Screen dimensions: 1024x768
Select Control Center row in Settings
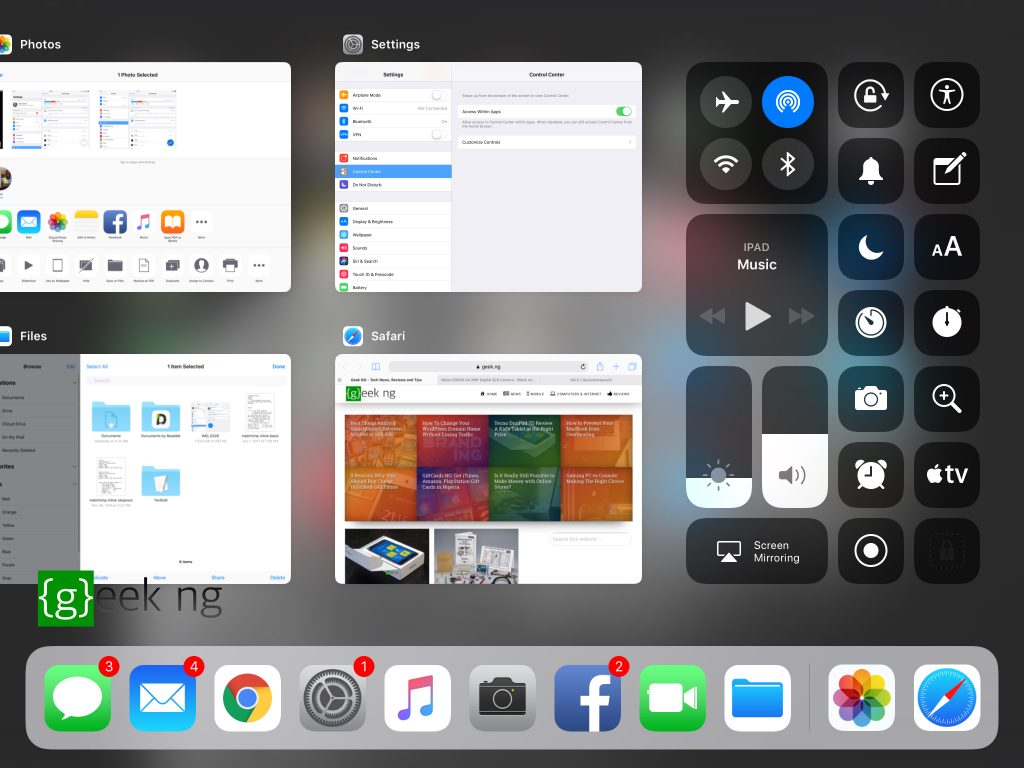pyautogui.click(x=393, y=171)
